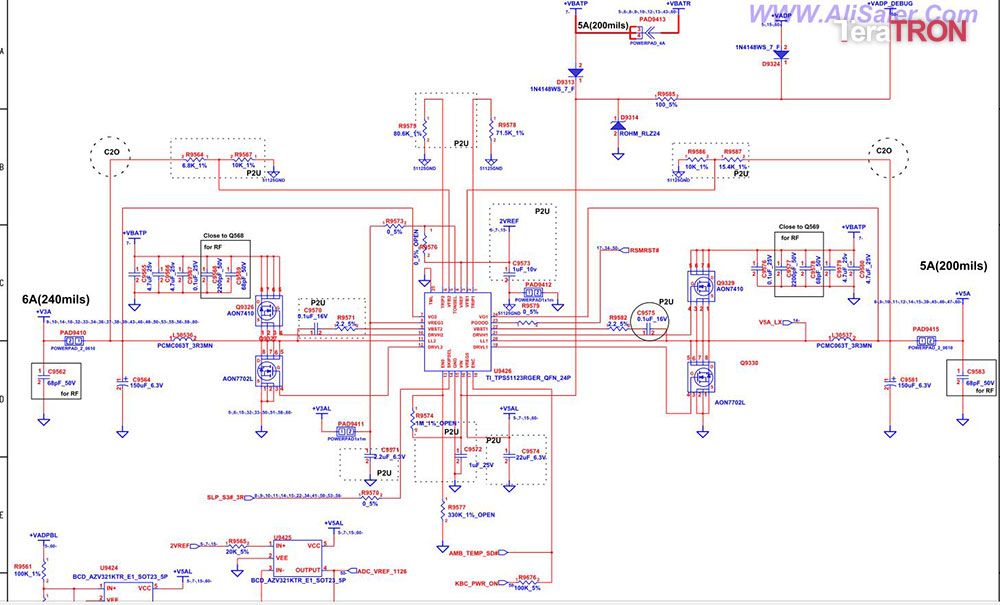Click the +V5A rail label
Viewport: 1000px width, 605px height.
[962, 293]
